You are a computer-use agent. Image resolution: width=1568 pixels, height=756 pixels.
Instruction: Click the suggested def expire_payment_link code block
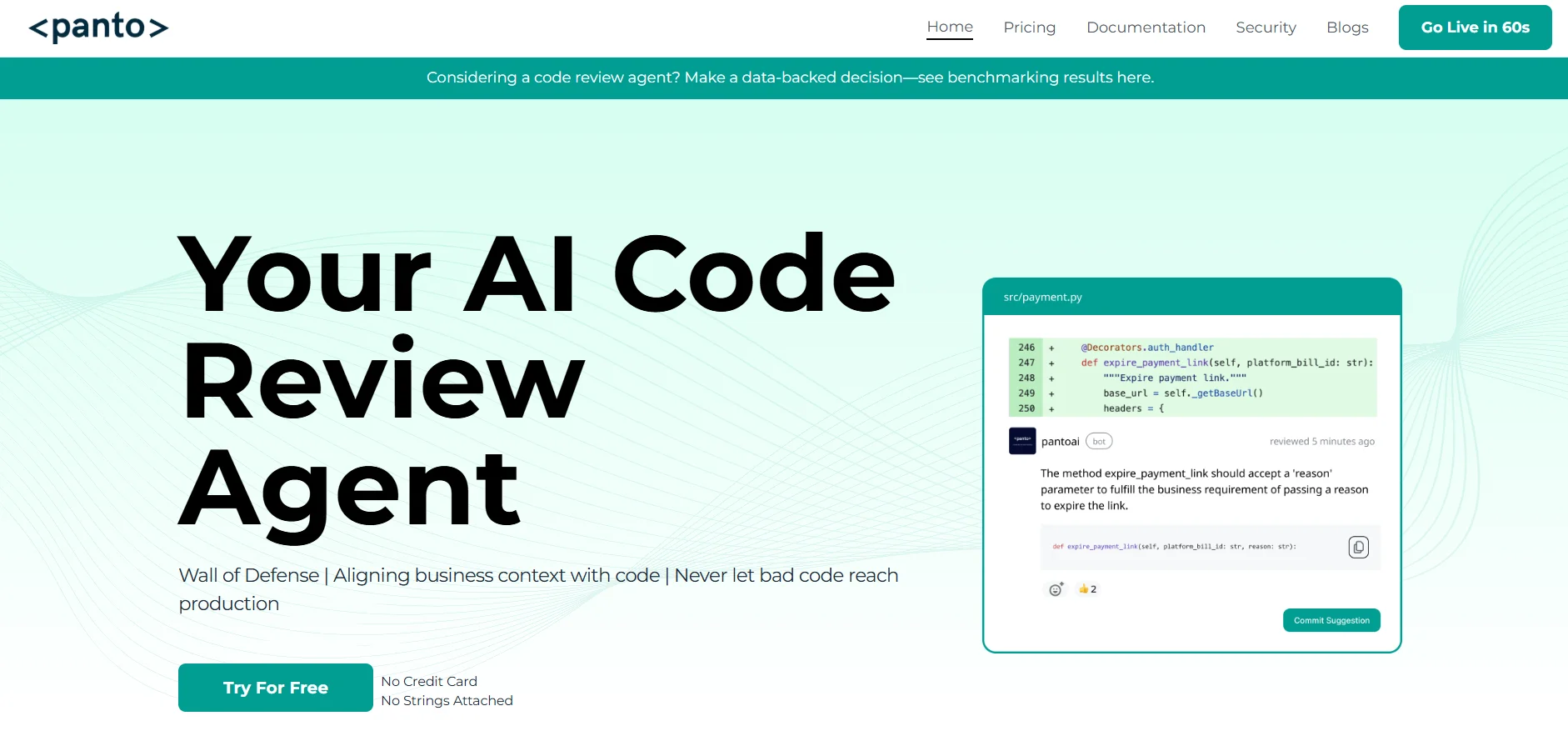click(x=1173, y=547)
